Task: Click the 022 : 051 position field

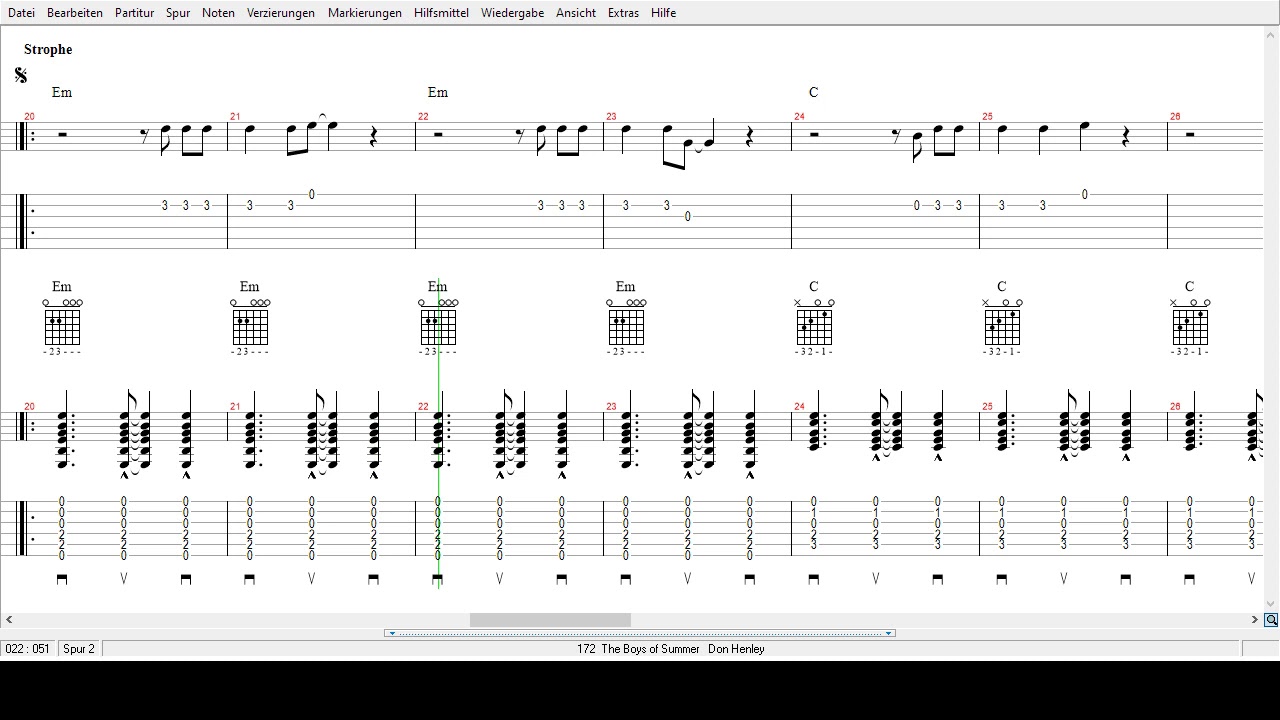Action: 28,649
